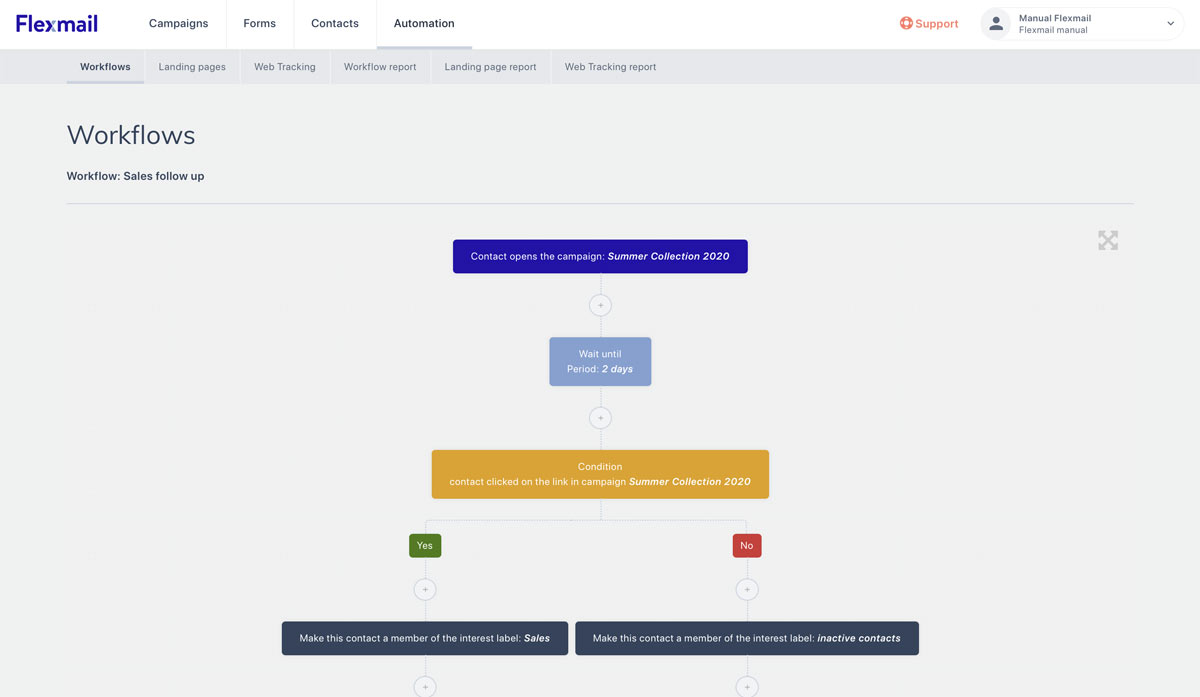
Task: Go to the Web Tracking report tab
Action: (x=610, y=67)
